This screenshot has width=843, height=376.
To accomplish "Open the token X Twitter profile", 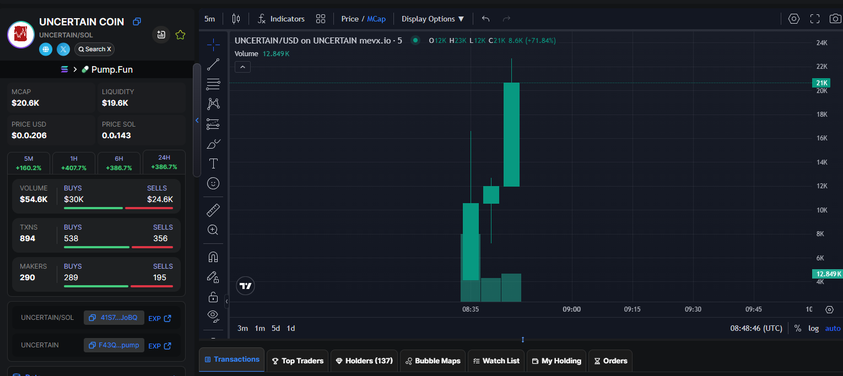I will 63,49.
